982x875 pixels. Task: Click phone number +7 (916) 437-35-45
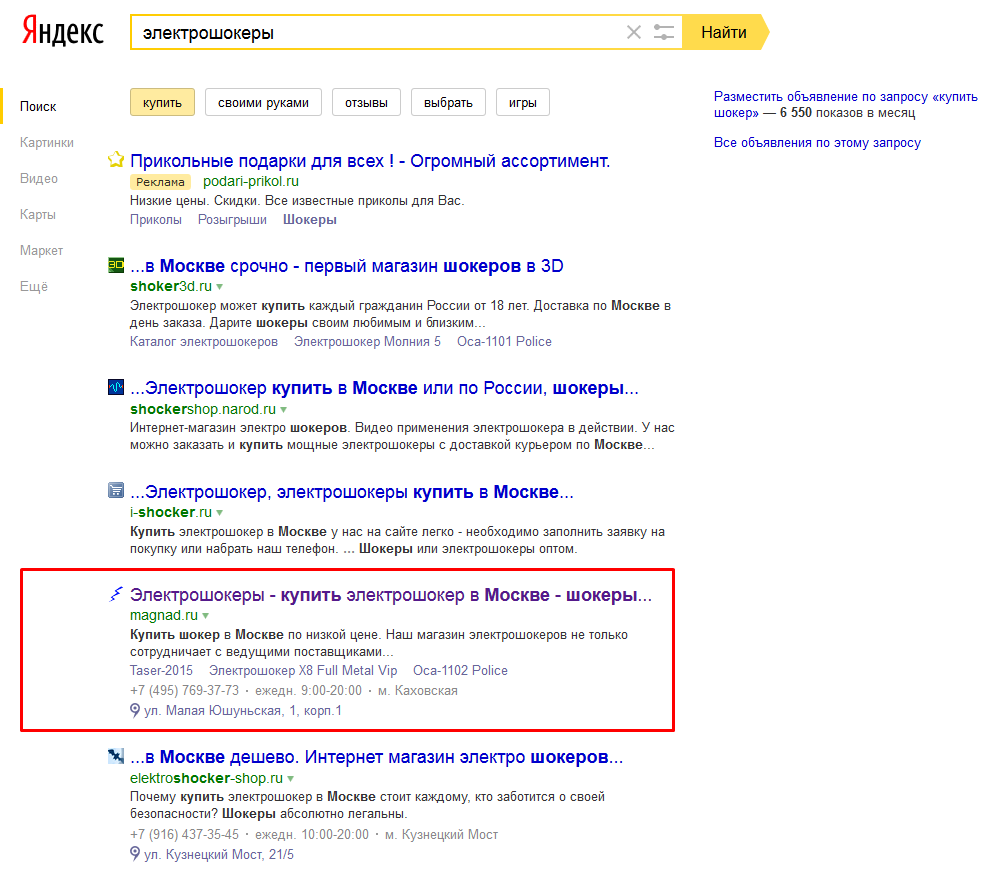coord(185,835)
